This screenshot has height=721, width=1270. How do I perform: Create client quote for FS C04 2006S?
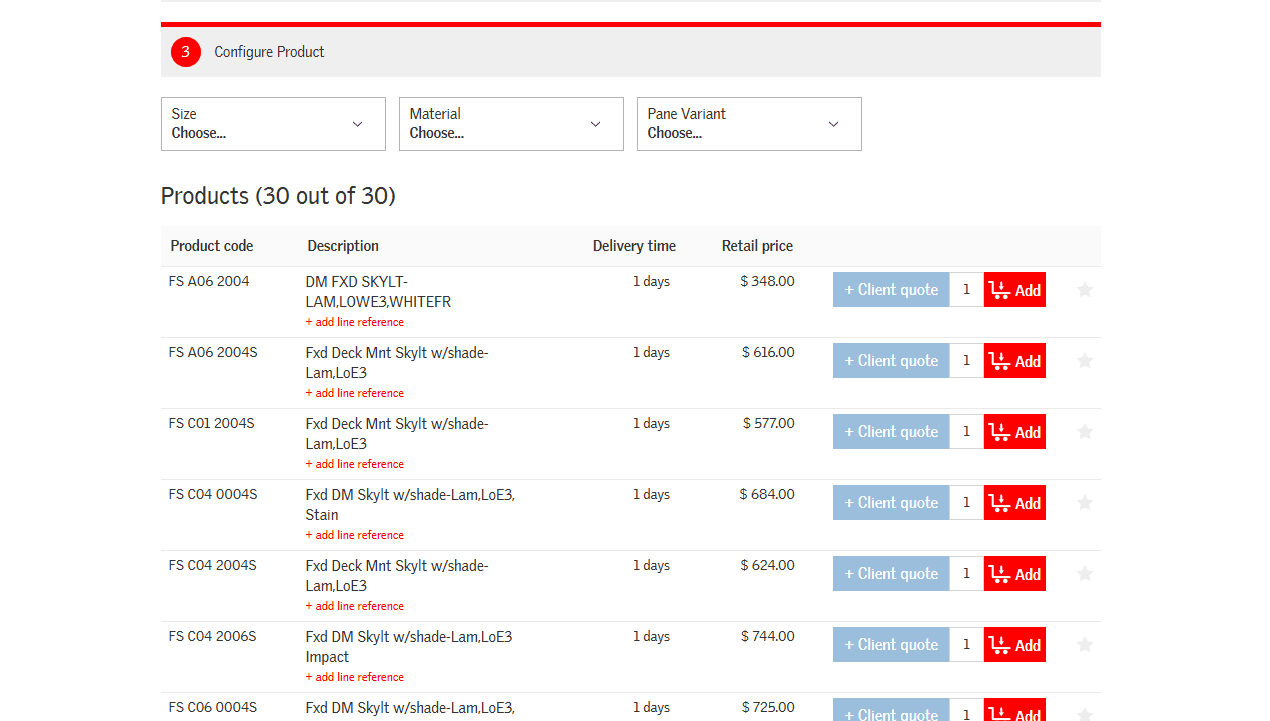891,645
